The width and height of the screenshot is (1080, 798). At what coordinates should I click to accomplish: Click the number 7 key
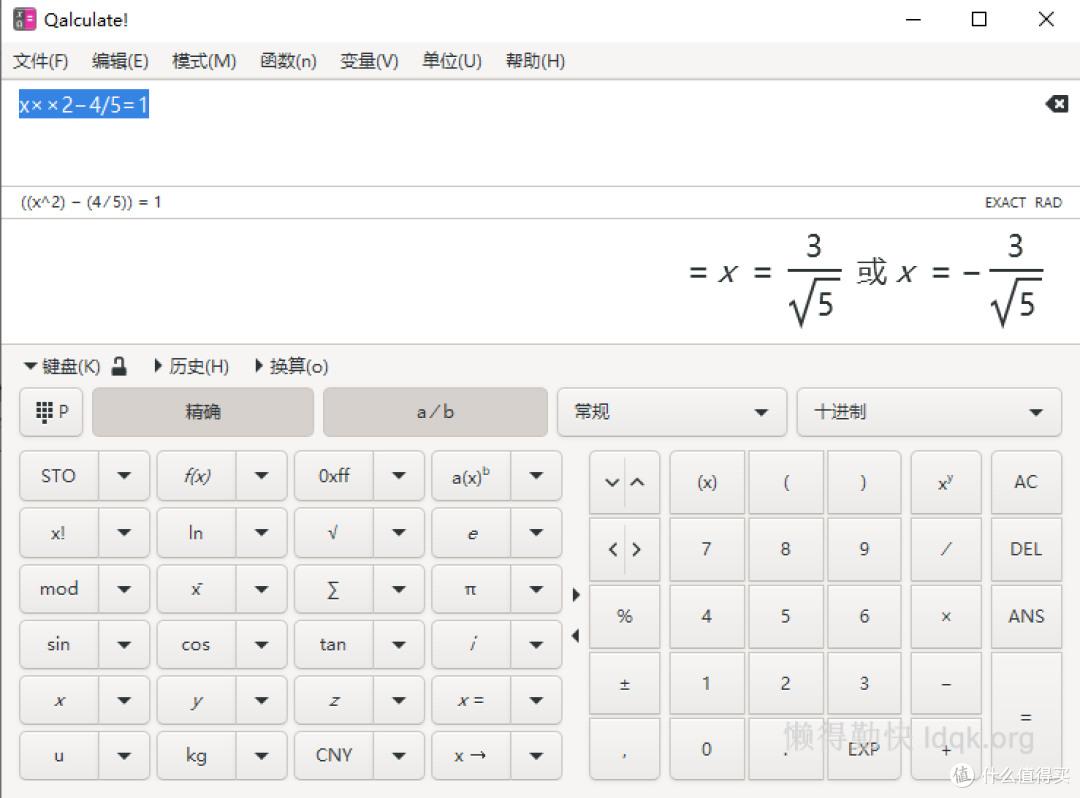point(707,549)
